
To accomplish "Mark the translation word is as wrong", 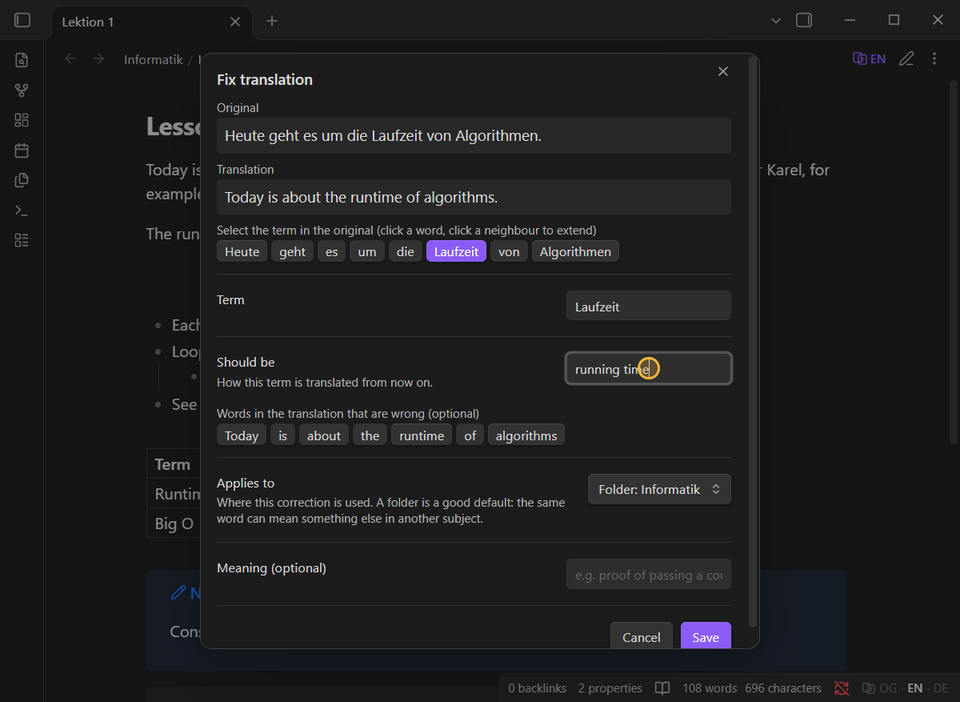I will tap(282, 435).
